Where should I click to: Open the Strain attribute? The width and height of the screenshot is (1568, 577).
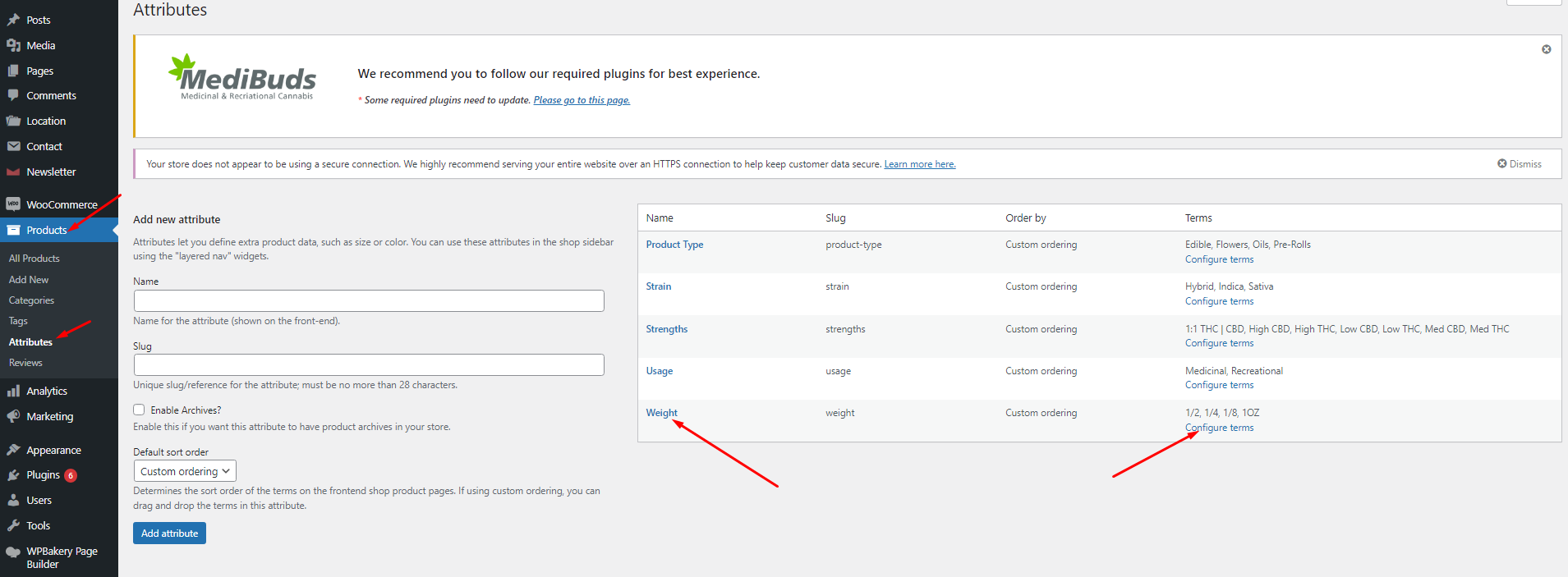coord(659,286)
